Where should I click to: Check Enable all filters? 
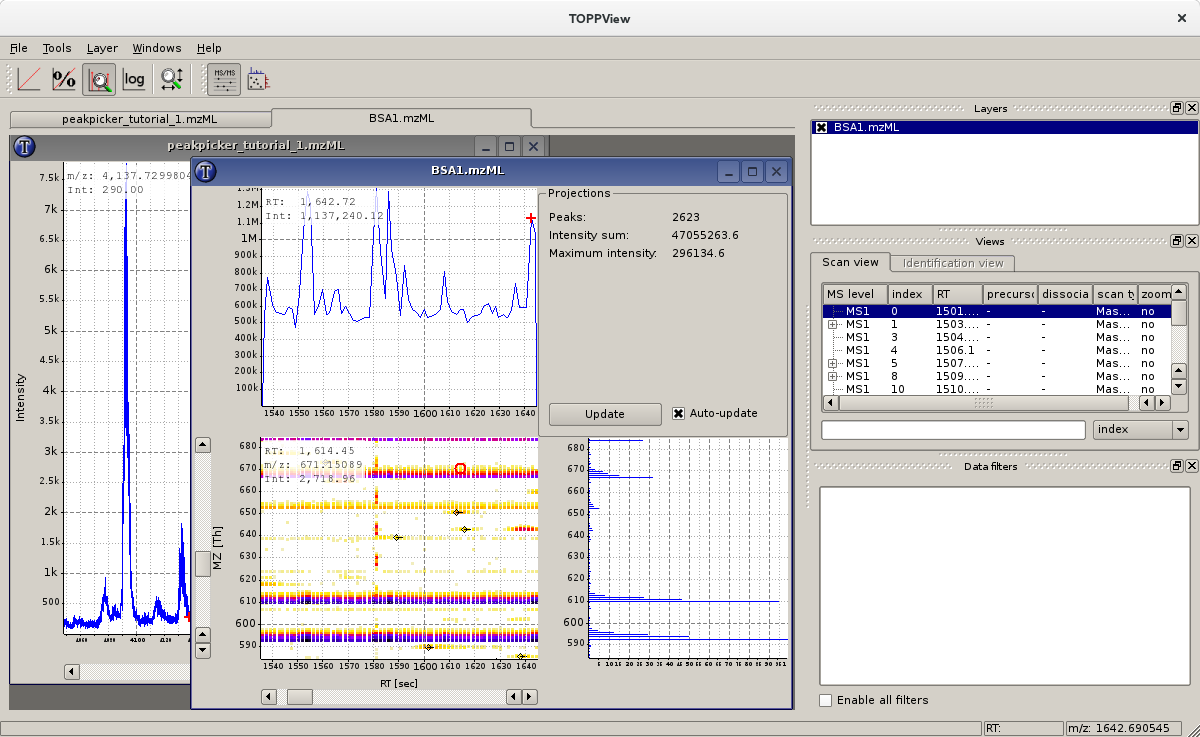[x=825, y=700]
